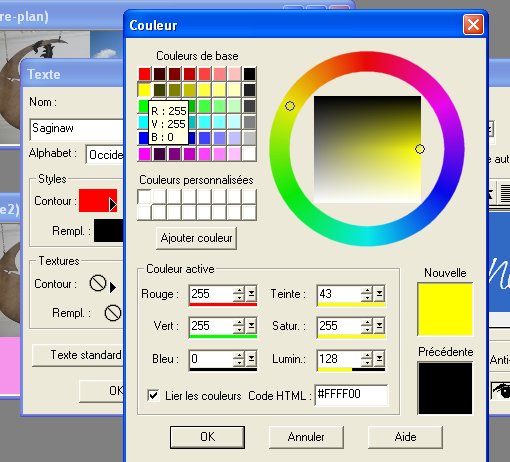Click the hue marker on the color ring
Screen dimensions: 510x462
tap(290, 106)
